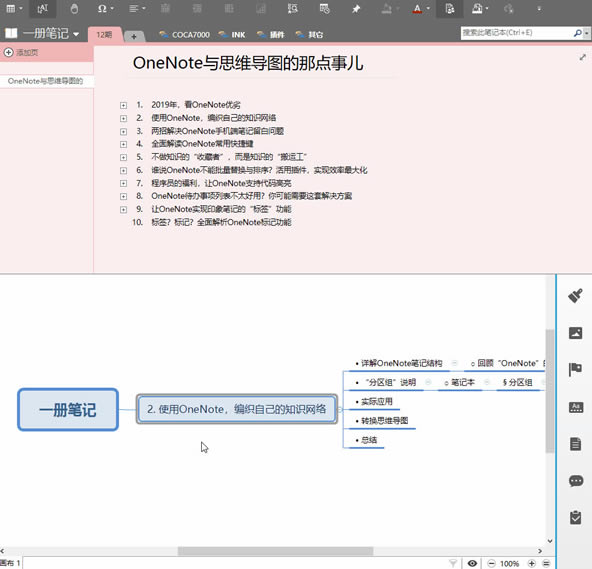Open the comments speech bubble panel

tap(576, 481)
